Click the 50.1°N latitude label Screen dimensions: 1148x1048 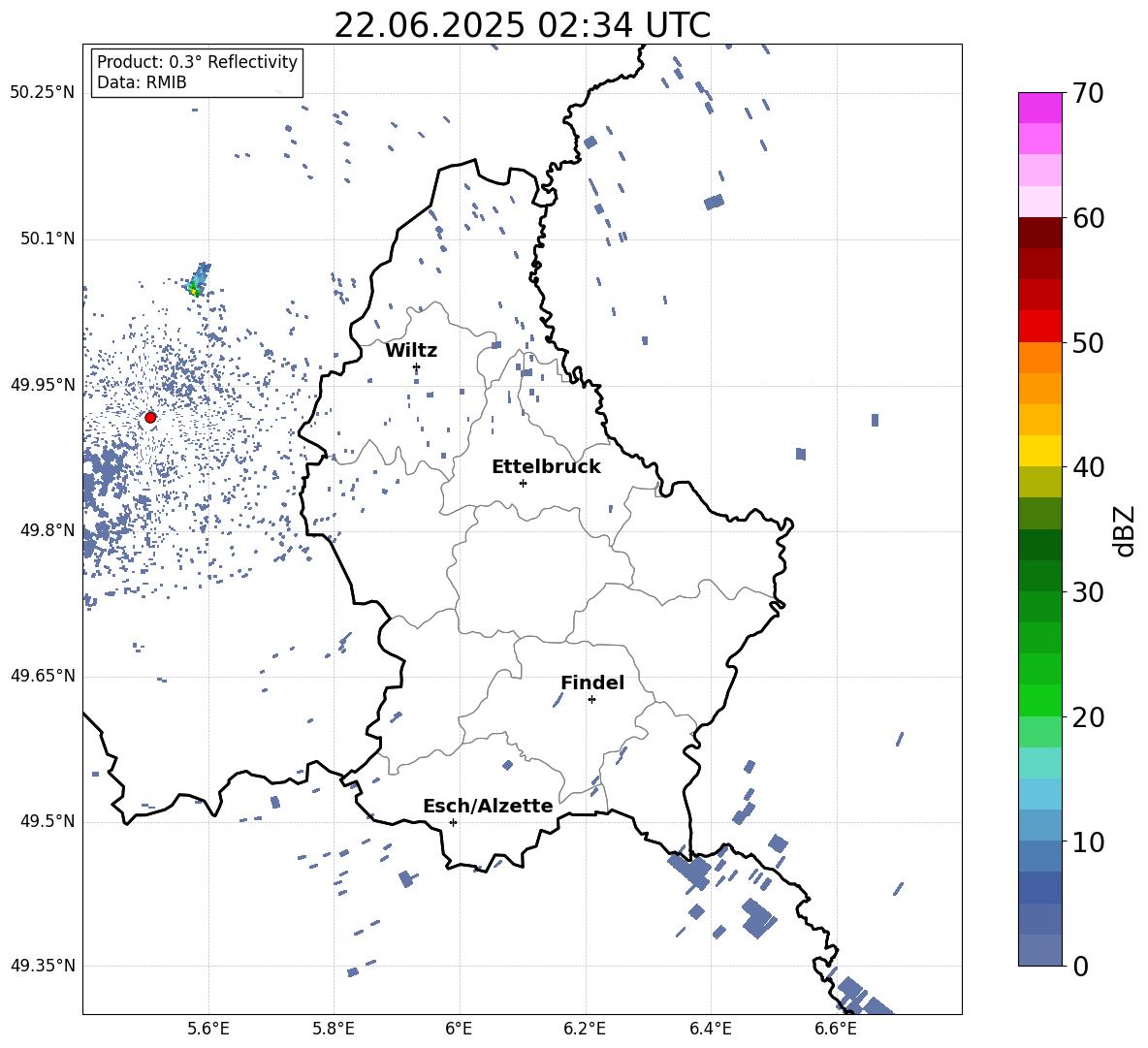pos(47,238)
